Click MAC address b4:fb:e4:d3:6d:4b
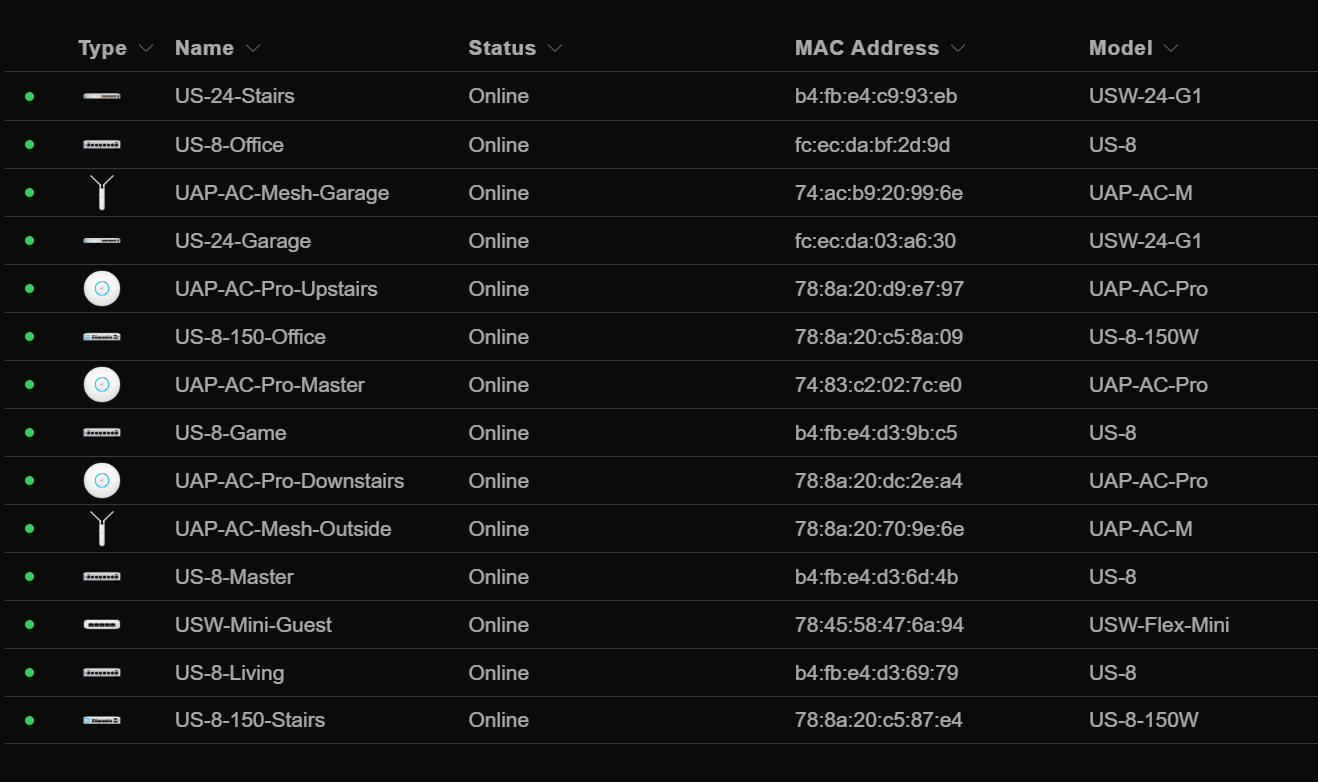This screenshot has height=782, width=1318. 877,577
